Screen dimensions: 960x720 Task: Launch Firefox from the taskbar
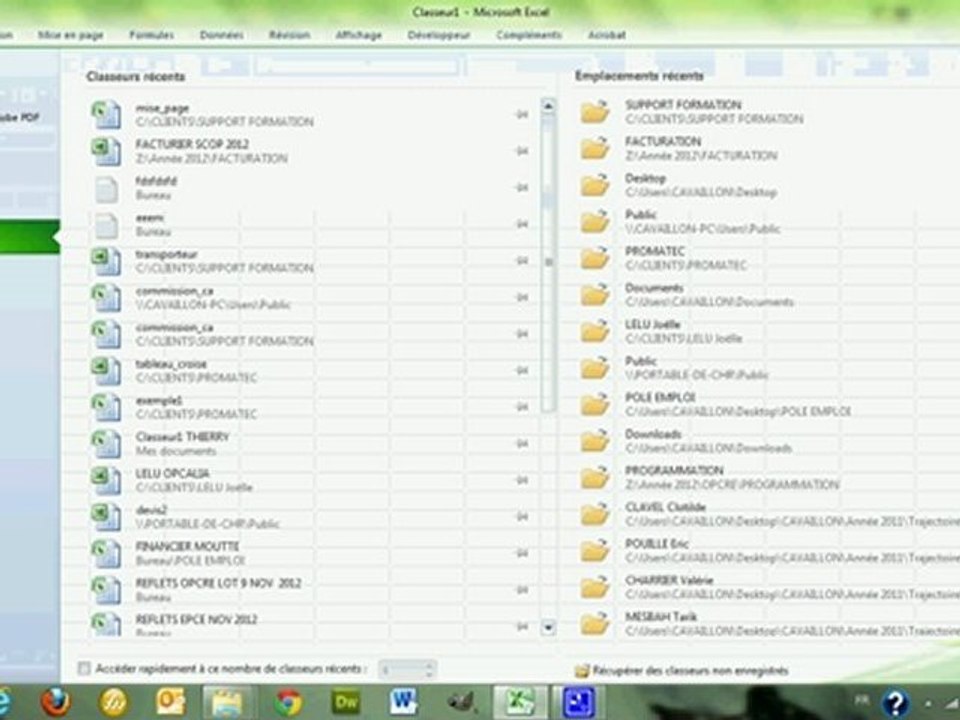pos(55,702)
